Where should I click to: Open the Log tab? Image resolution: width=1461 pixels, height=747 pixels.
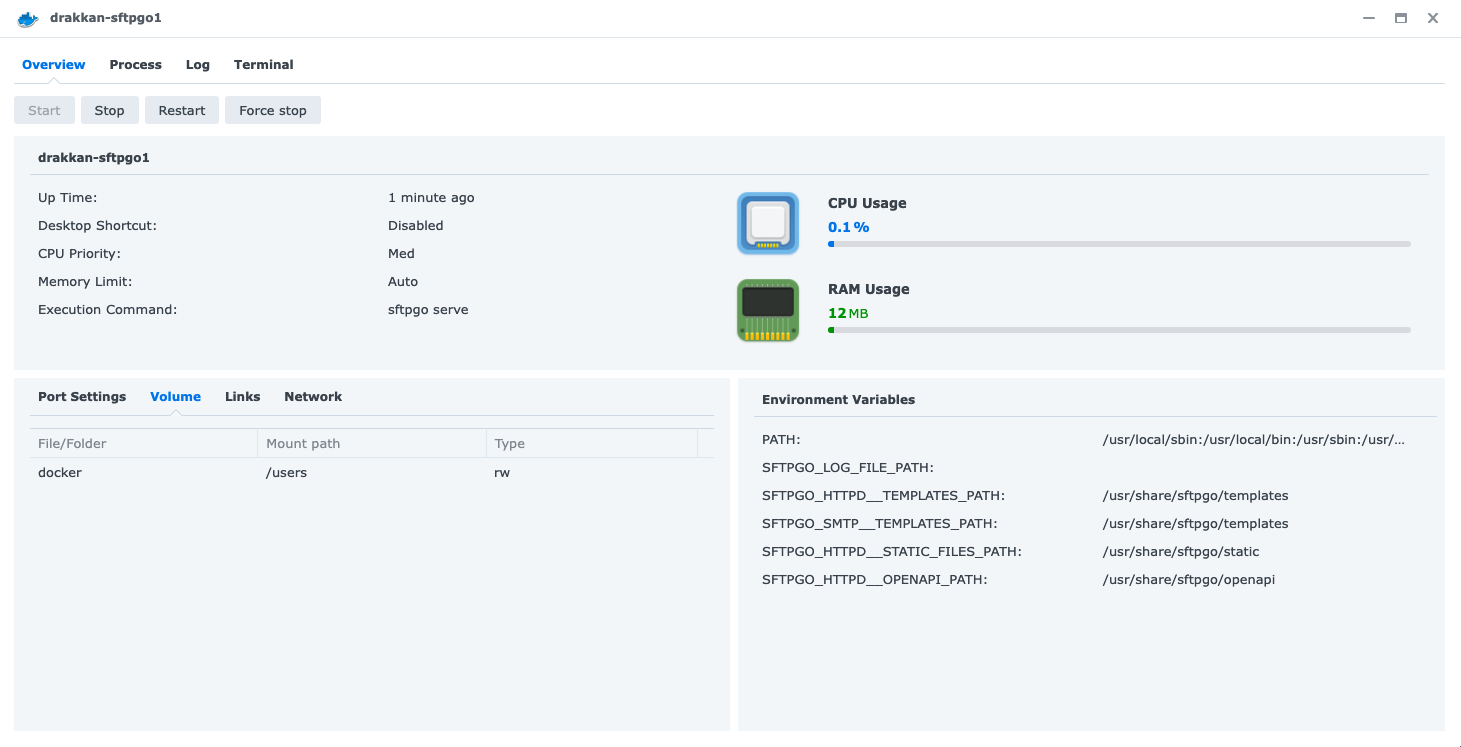coord(198,64)
